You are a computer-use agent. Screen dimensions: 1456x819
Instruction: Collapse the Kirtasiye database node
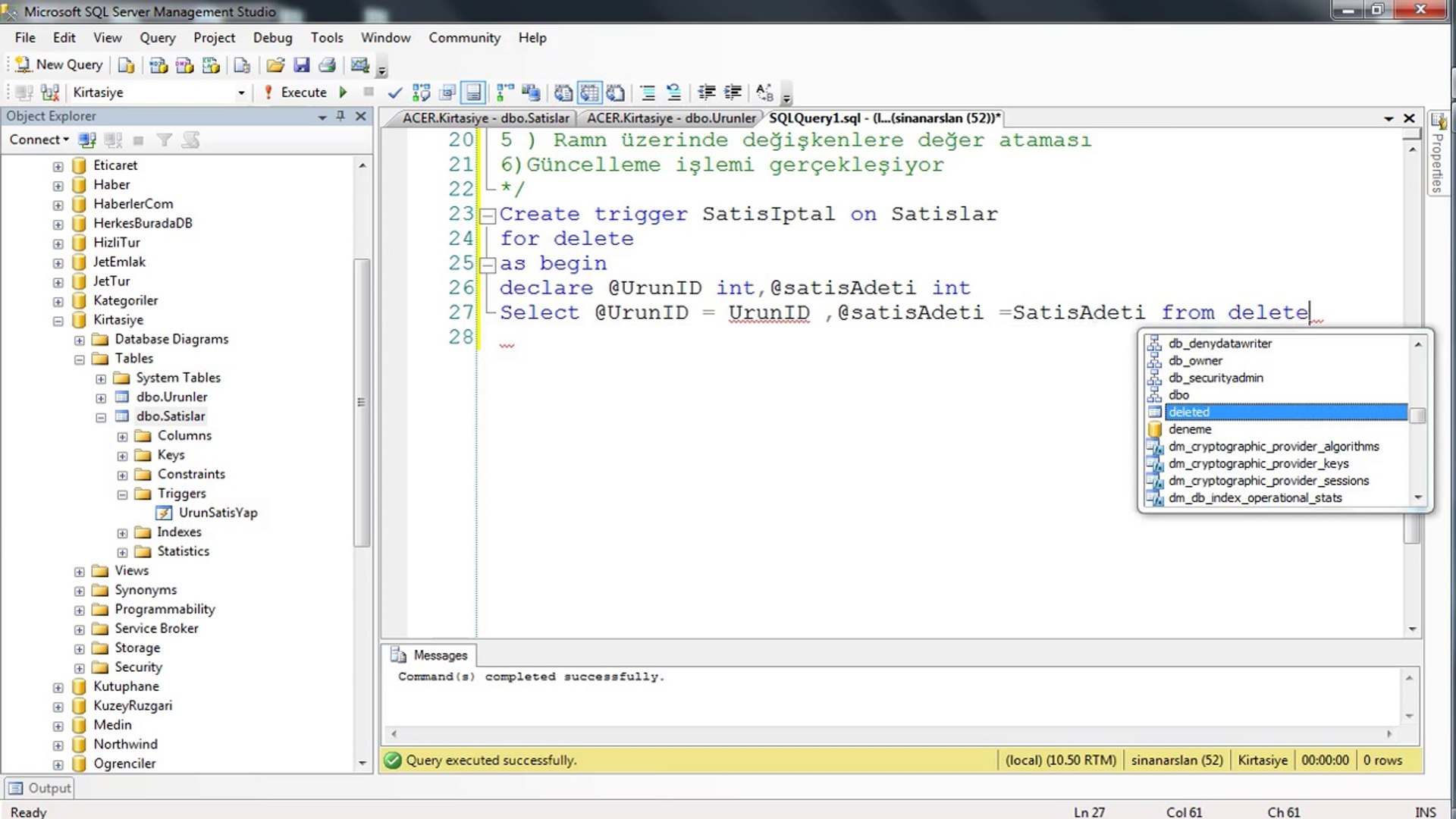click(x=58, y=321)
